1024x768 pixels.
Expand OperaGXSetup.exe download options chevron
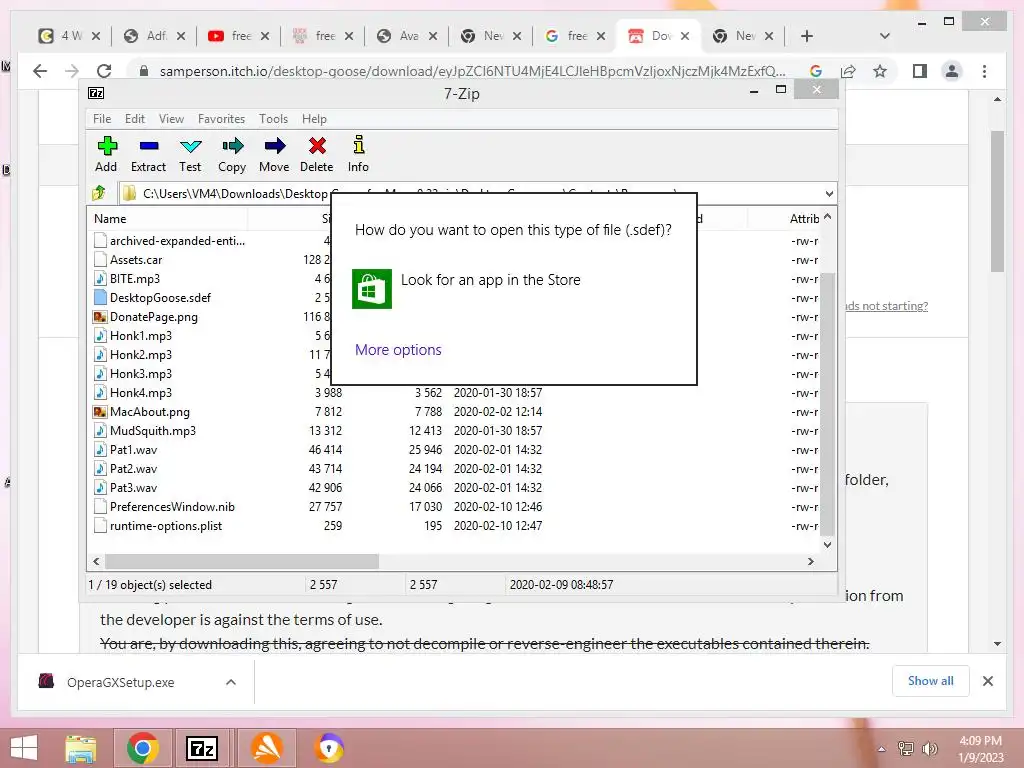(x=231, y=682)
